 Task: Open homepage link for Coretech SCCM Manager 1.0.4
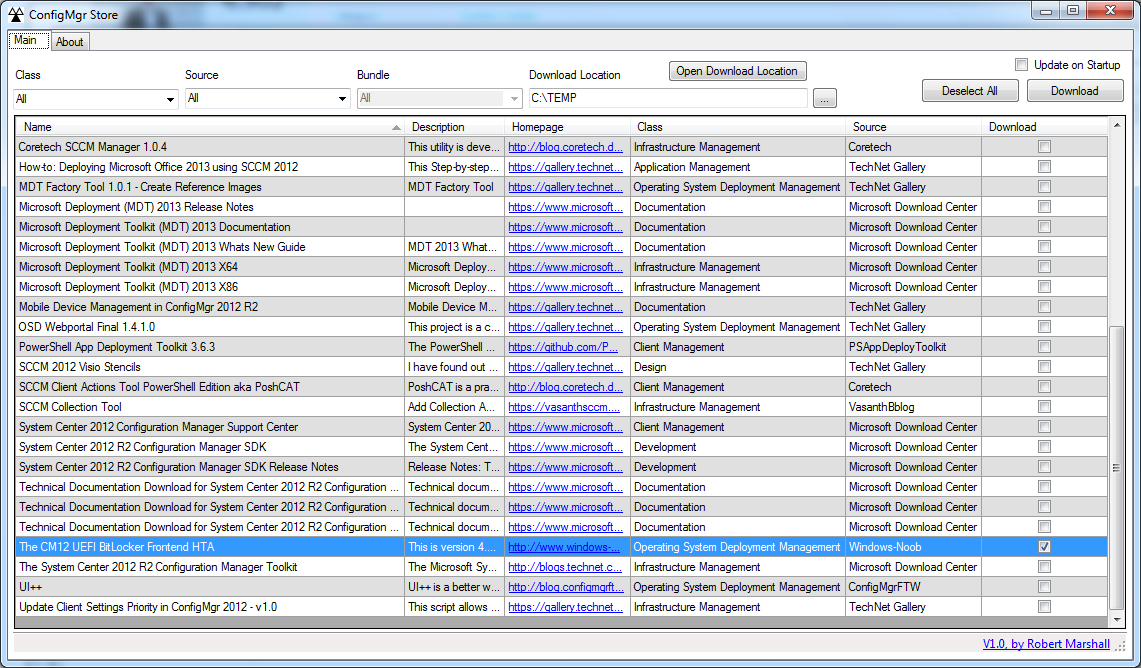click(x=565, y=147)
